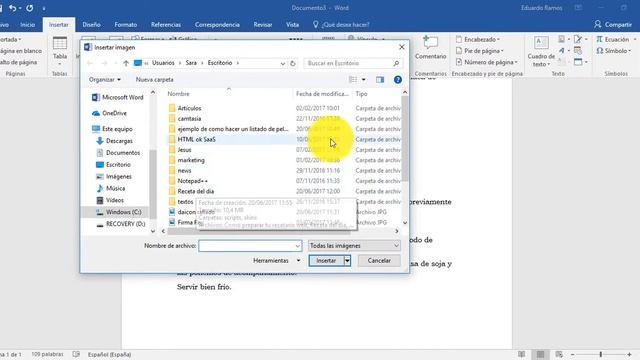Open the dialog help icon
The image size is (640, 360).
(398, 80)
